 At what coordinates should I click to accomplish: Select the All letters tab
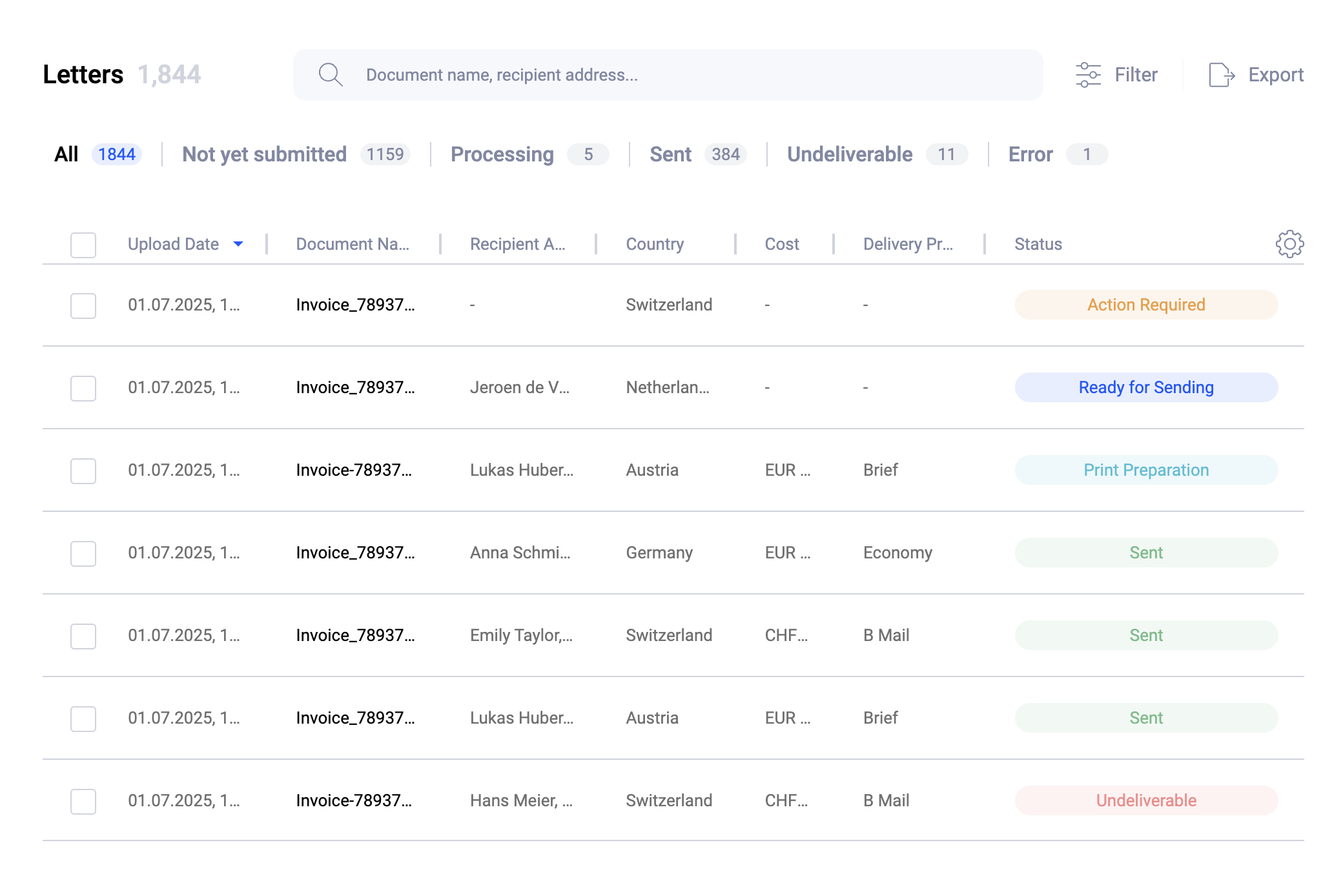(66, 154)
